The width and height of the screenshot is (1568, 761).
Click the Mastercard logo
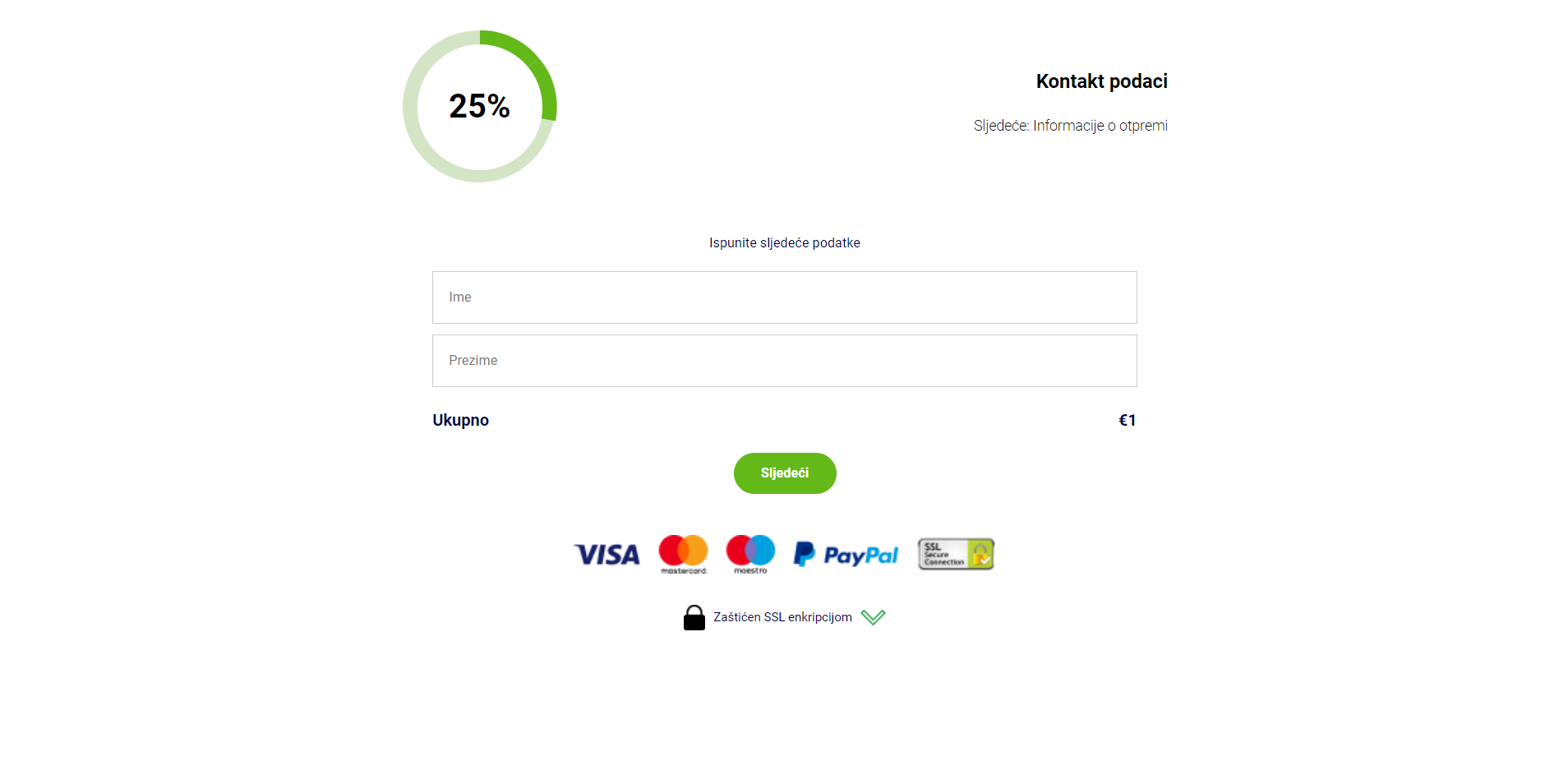coord(683,555)
